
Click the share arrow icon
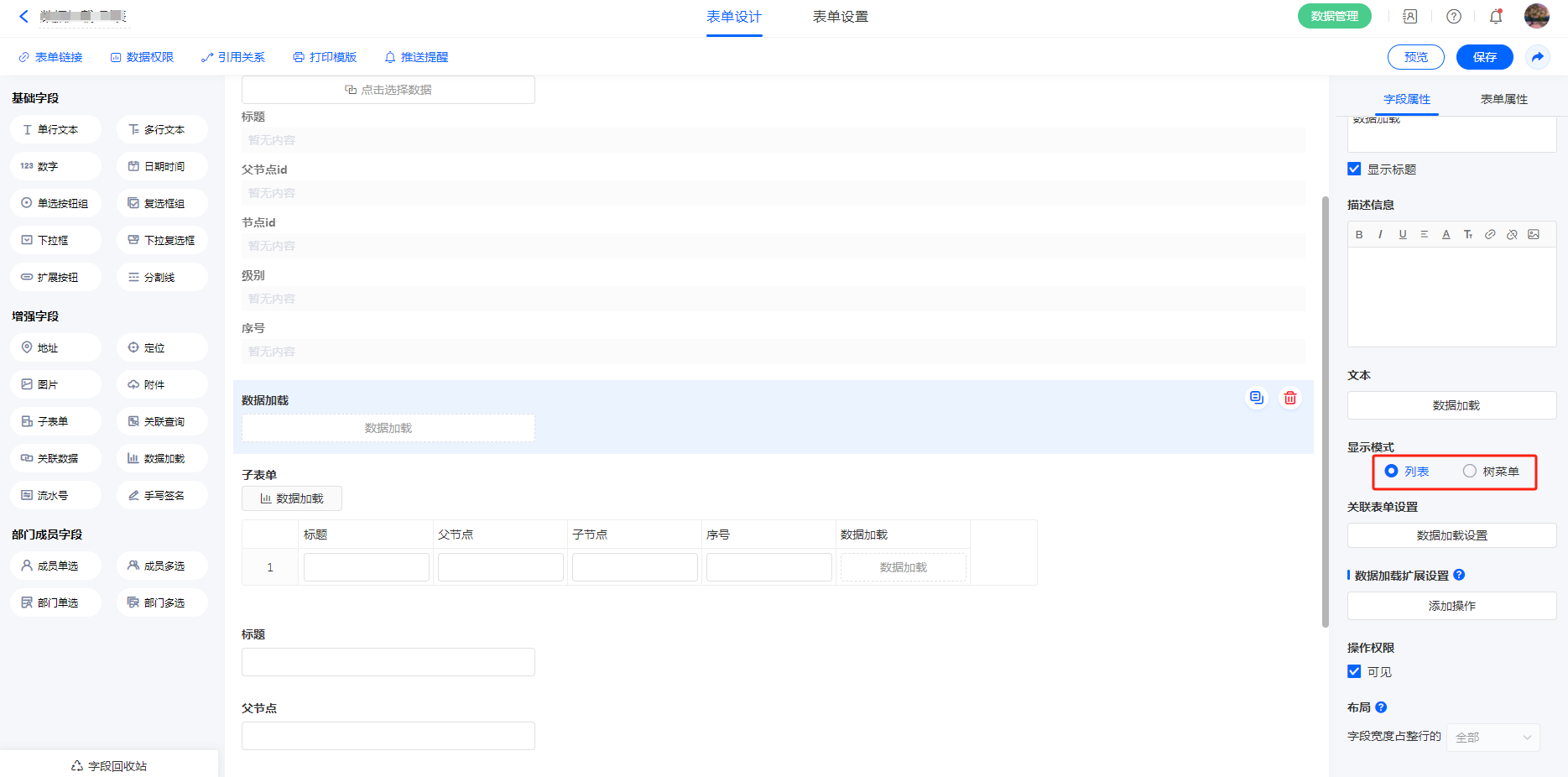coord(1537,57)
